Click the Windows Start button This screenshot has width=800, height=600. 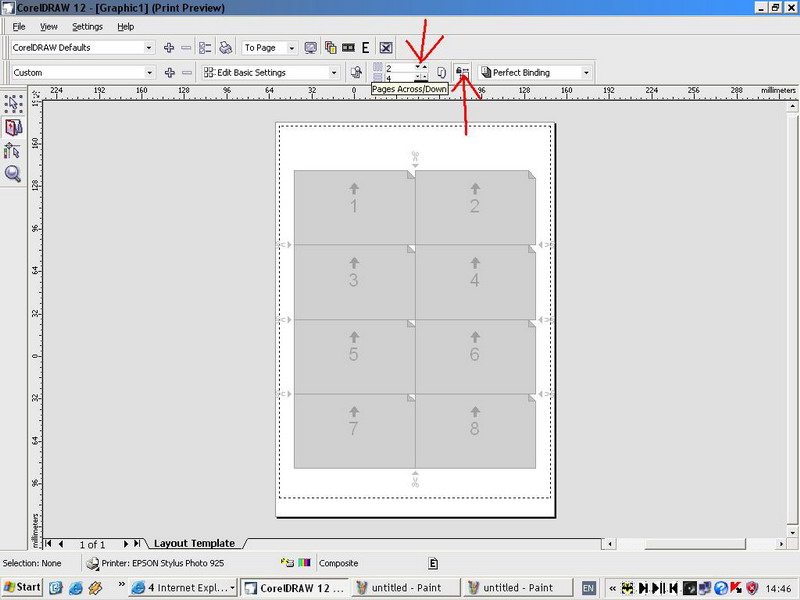tap(21, 587)
